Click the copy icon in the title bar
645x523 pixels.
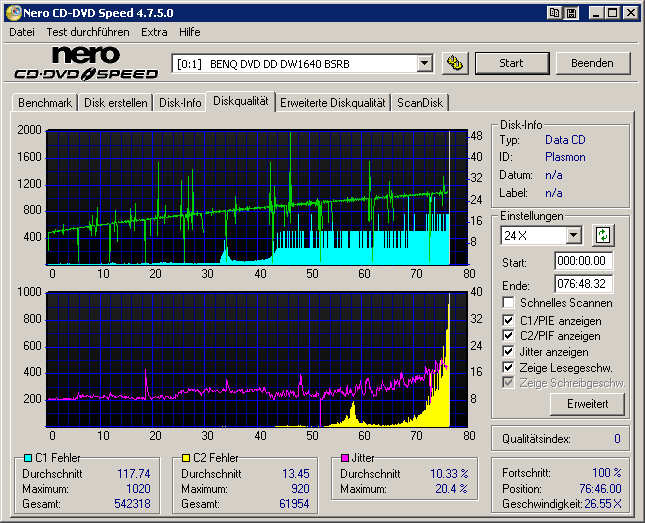[x=554, y=13]
